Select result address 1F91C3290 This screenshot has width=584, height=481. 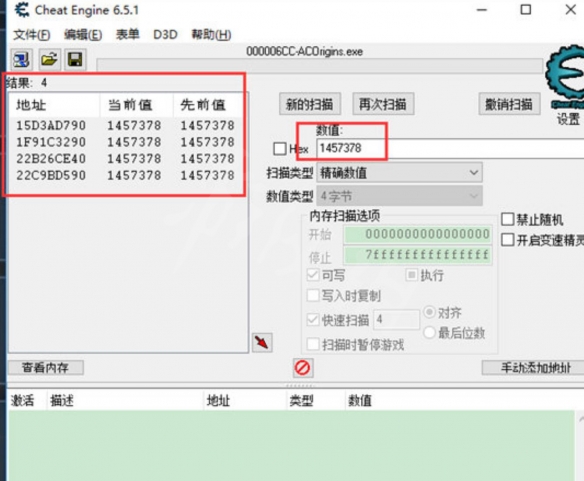point(51,142)
